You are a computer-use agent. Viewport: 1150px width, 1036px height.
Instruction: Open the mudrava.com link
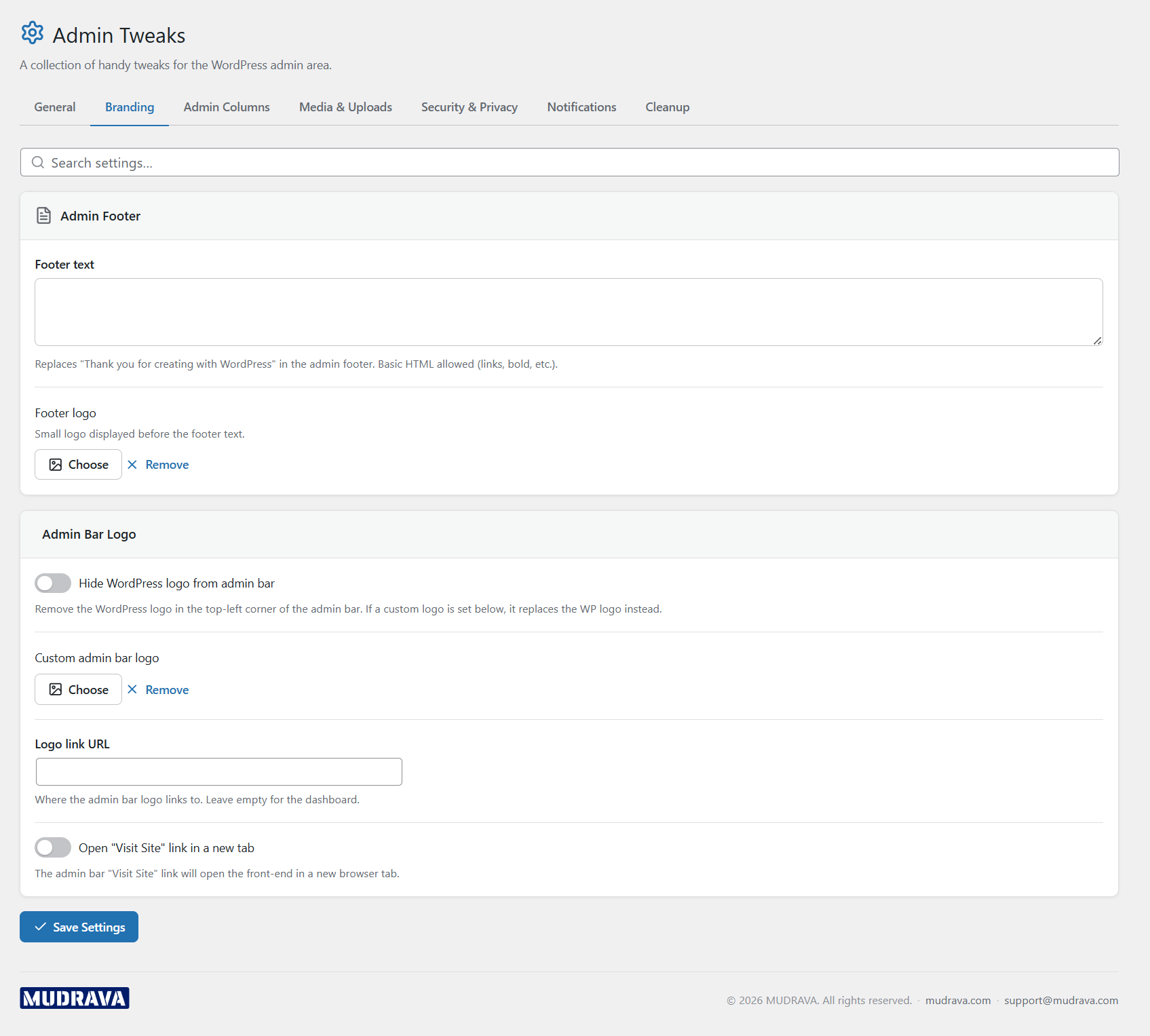[x=957, y=1000]
